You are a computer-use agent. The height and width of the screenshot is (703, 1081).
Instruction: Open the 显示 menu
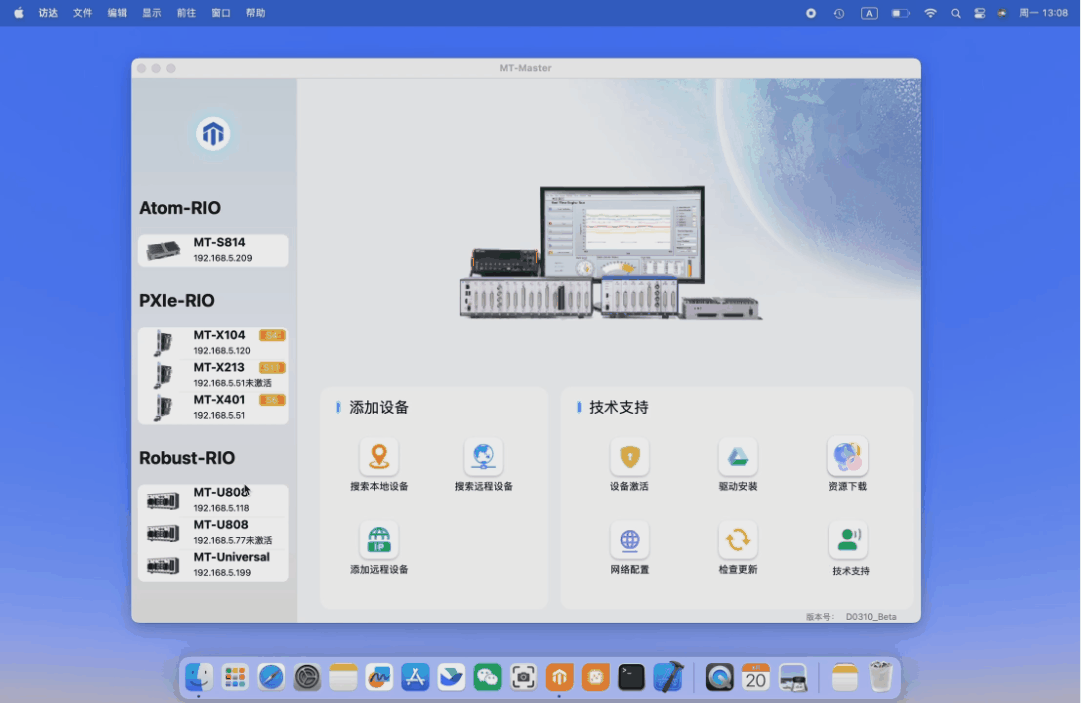(x=152, y=13)
